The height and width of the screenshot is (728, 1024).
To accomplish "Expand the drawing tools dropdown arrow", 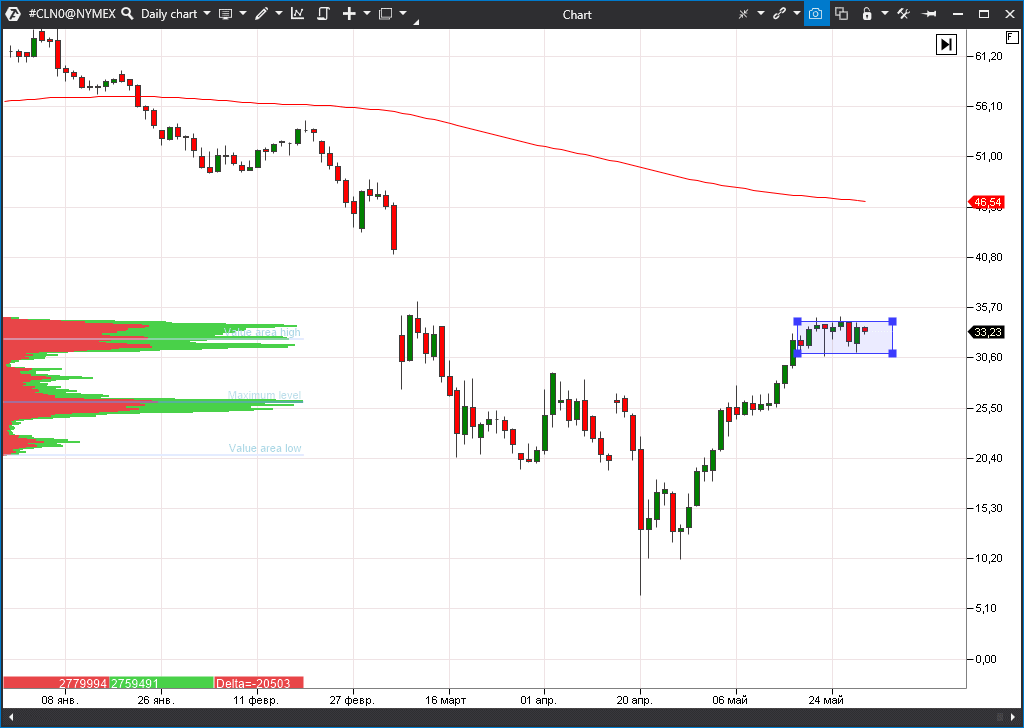I will click(279, 14).
